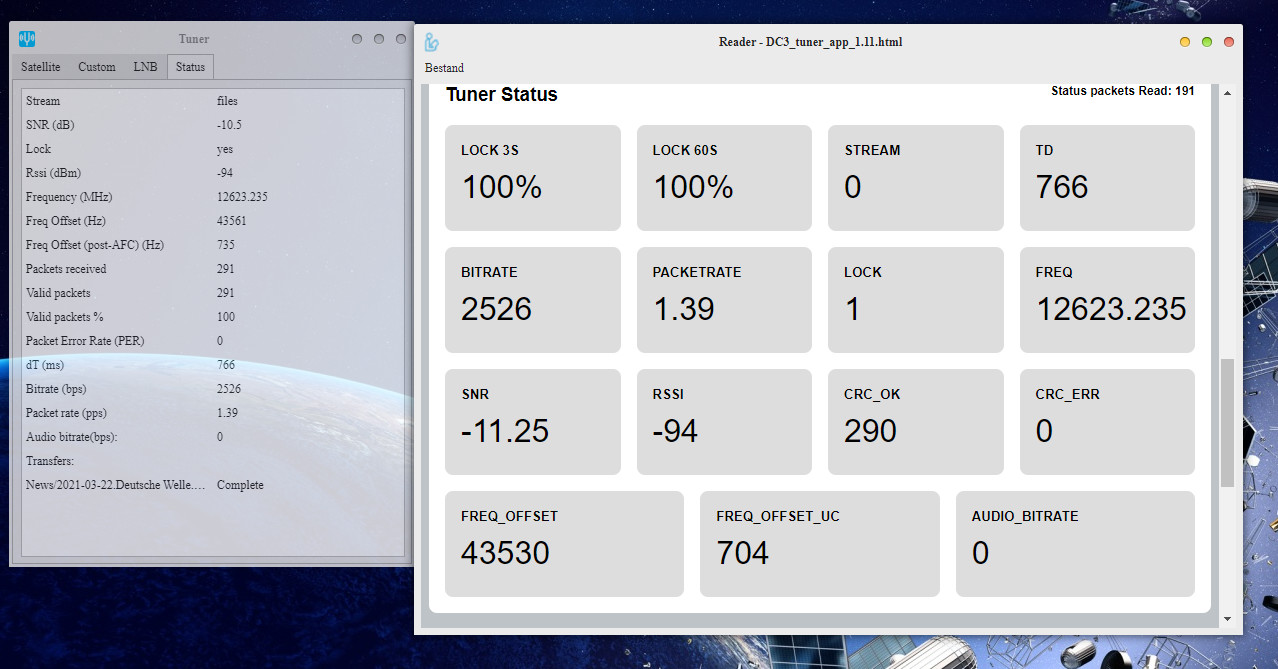Click the LOCK 3S status card
Image resolution: width=1278 pixels, height=669 pixels.
pyautogui.click(x=532, y=178)
